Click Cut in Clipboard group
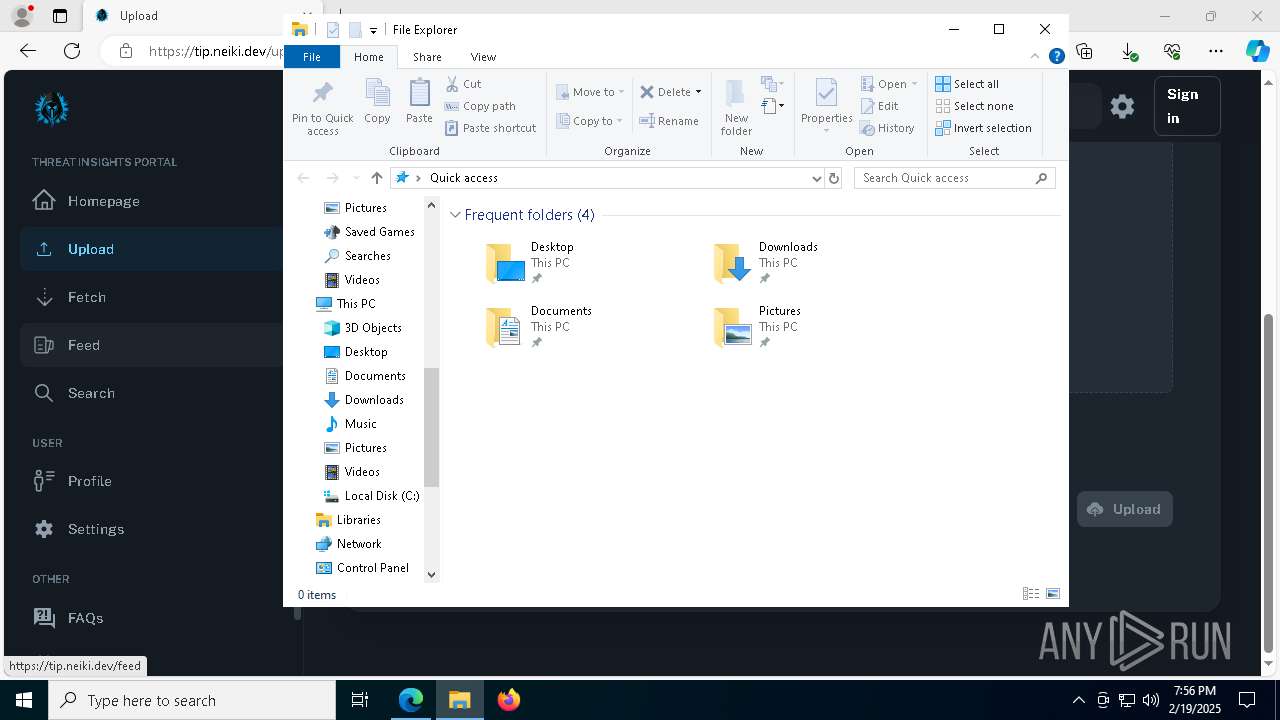Screen dimensions: 1280x720 (x=463, y=84)
